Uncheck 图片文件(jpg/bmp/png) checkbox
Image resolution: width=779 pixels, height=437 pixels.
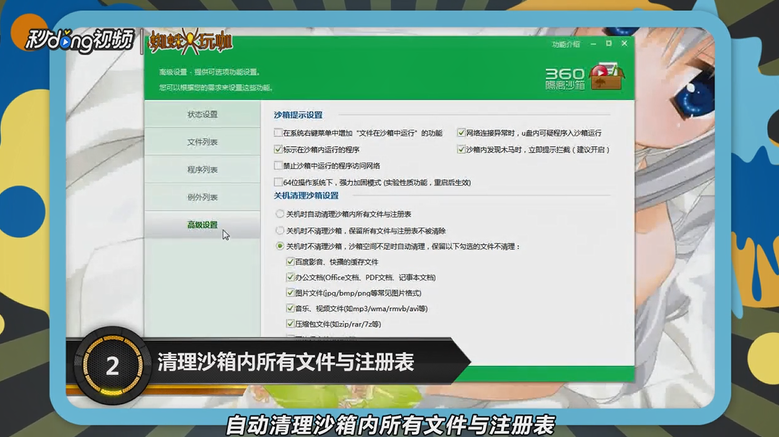tap(290, 292)
